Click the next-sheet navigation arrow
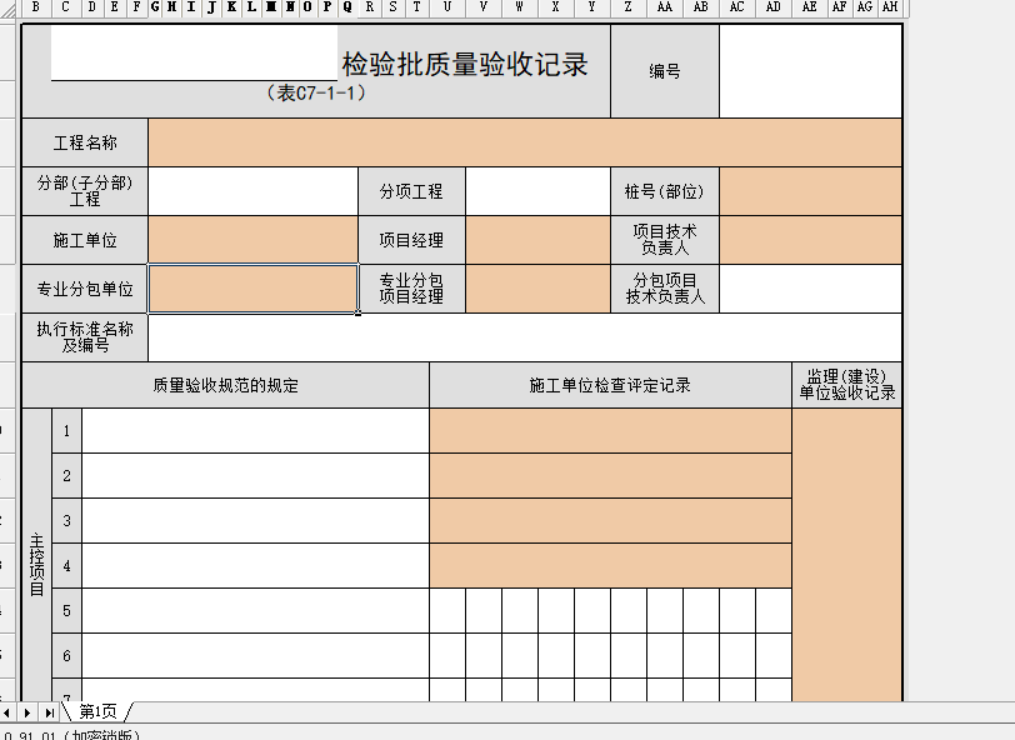1015x740 pixels. tap(27, 713)
